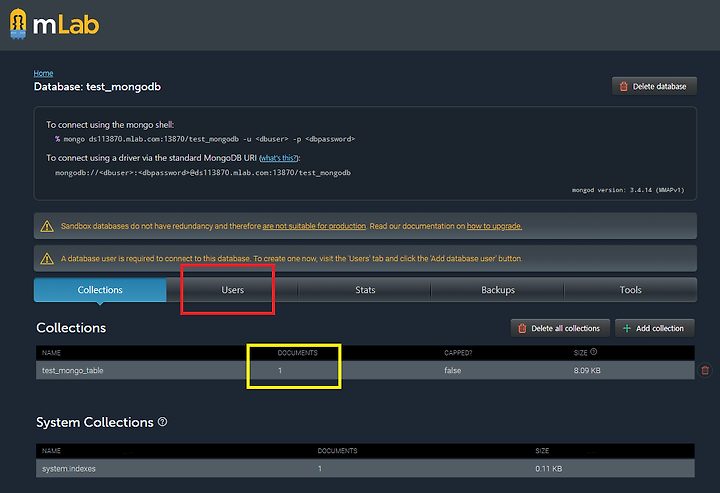Click the CAPPED? column header
This screenshot has width=720, height=493.
(x=458, y=353)
